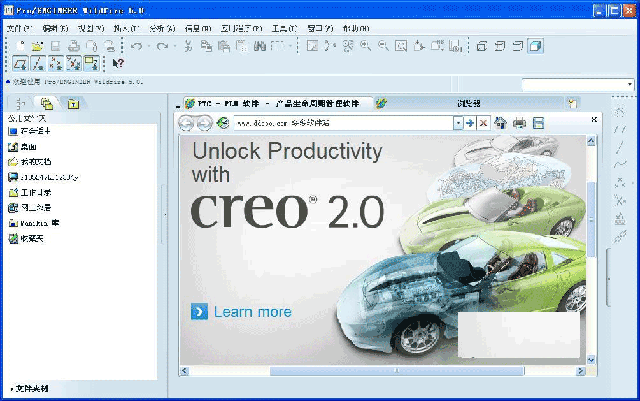Click the Zoom In magnifier icon
Image resolution: width=640 pixels, height=401 pixels.
(365, 46)
